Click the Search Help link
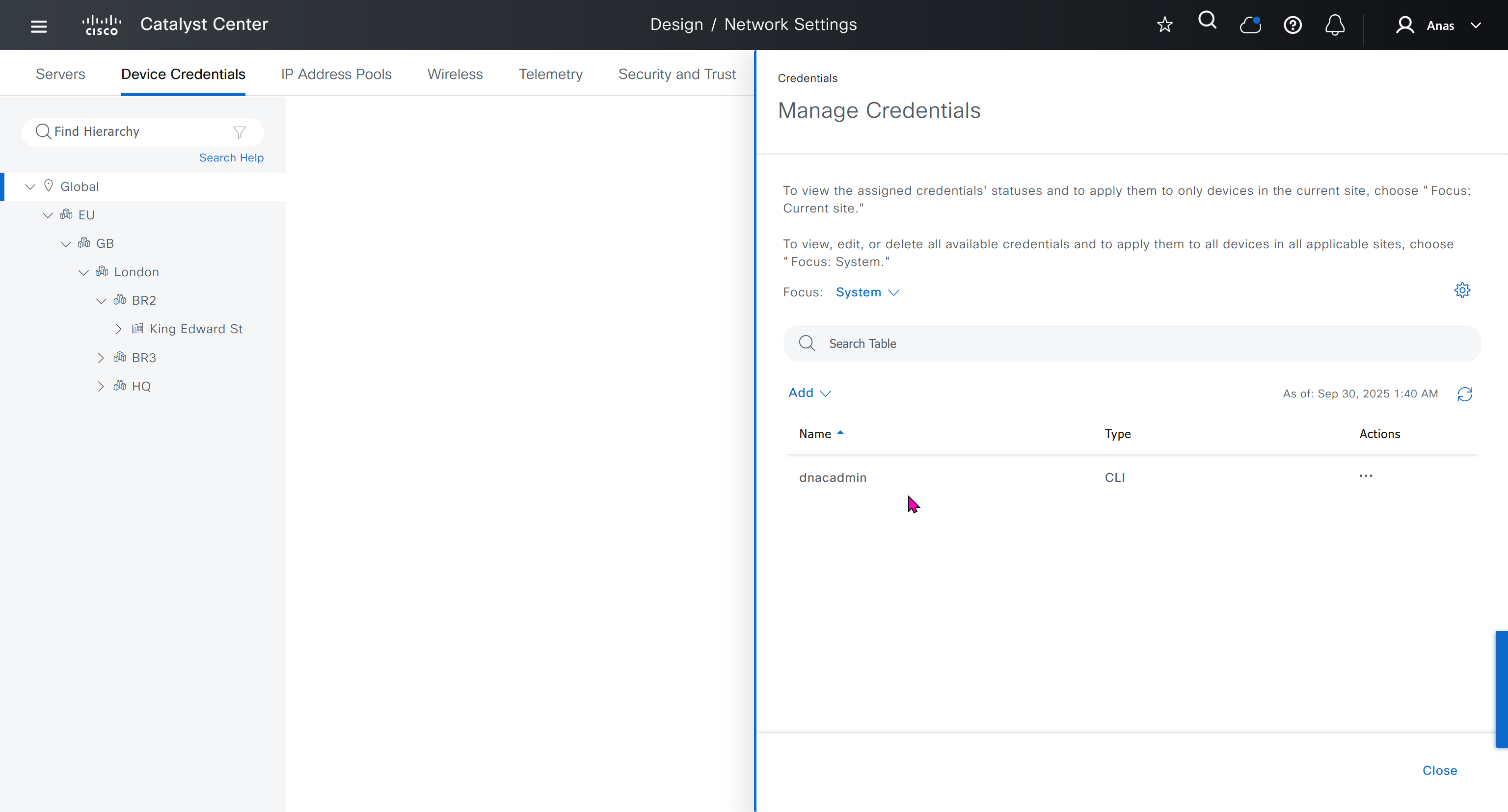1508x812 pixels. tap(231, 157)
